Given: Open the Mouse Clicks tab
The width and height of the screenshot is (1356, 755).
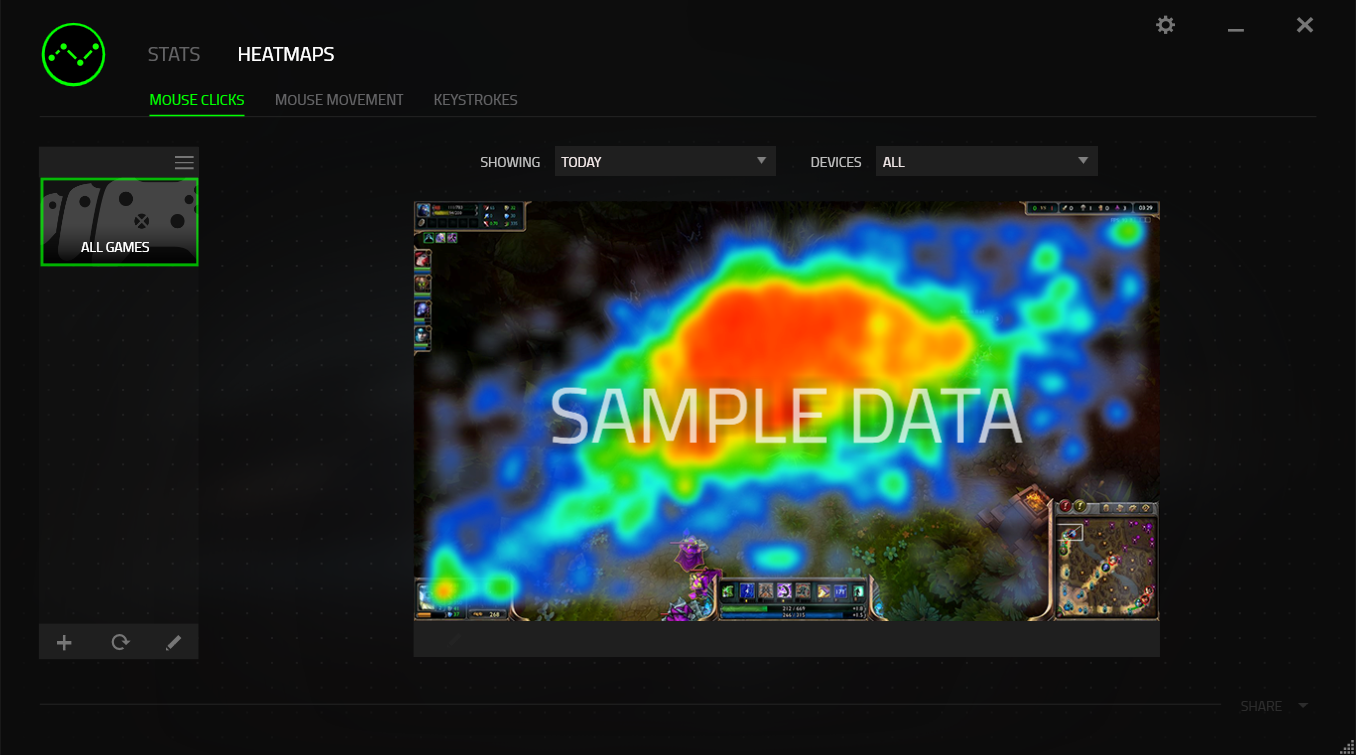Looking at the screenshot, I should tap(197, 100).
